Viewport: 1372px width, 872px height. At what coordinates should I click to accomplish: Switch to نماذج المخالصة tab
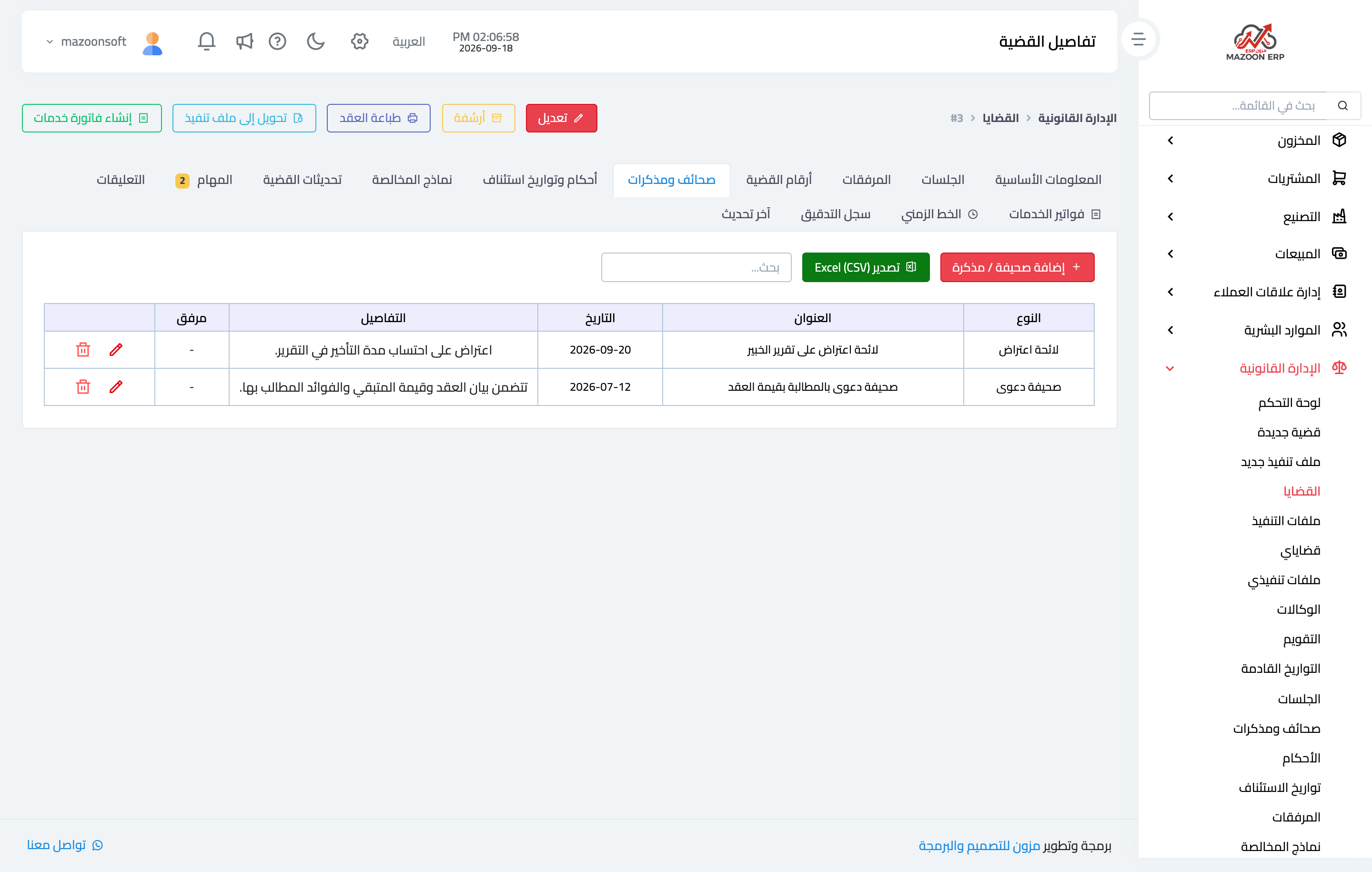tap(412, 180)
